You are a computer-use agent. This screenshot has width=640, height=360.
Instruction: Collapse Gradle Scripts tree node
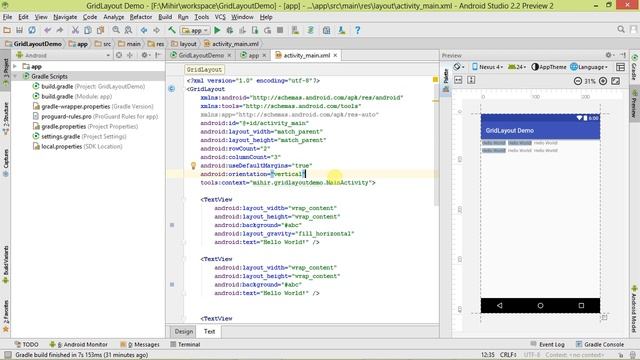(15, 76)
